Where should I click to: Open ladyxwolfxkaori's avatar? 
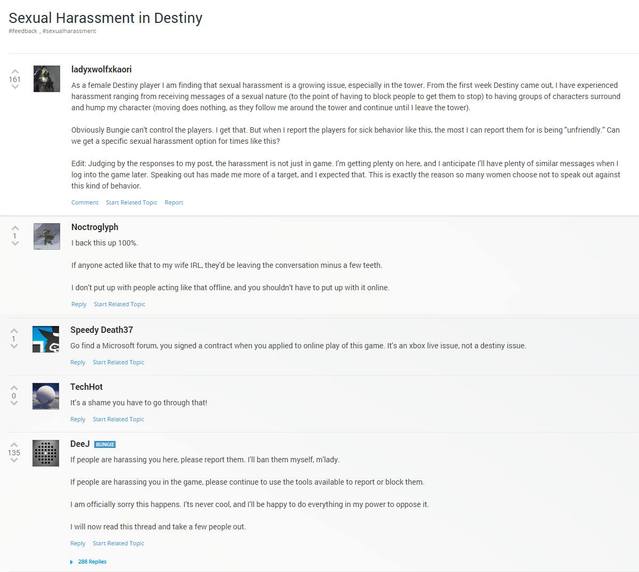(47, 78)
